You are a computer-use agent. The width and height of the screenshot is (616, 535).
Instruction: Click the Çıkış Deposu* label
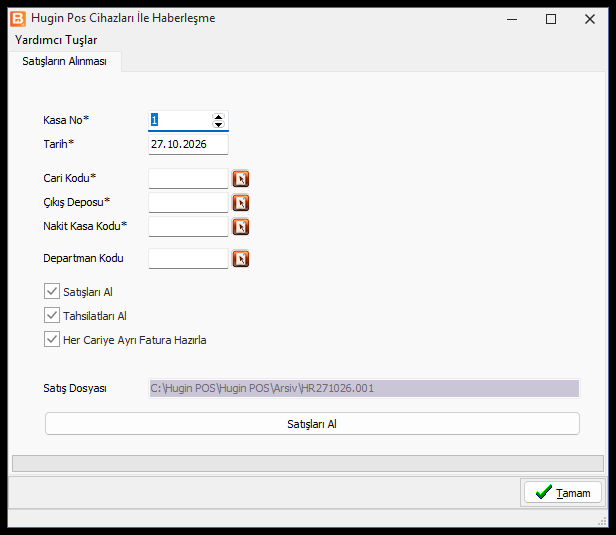[x=77, y=202]
